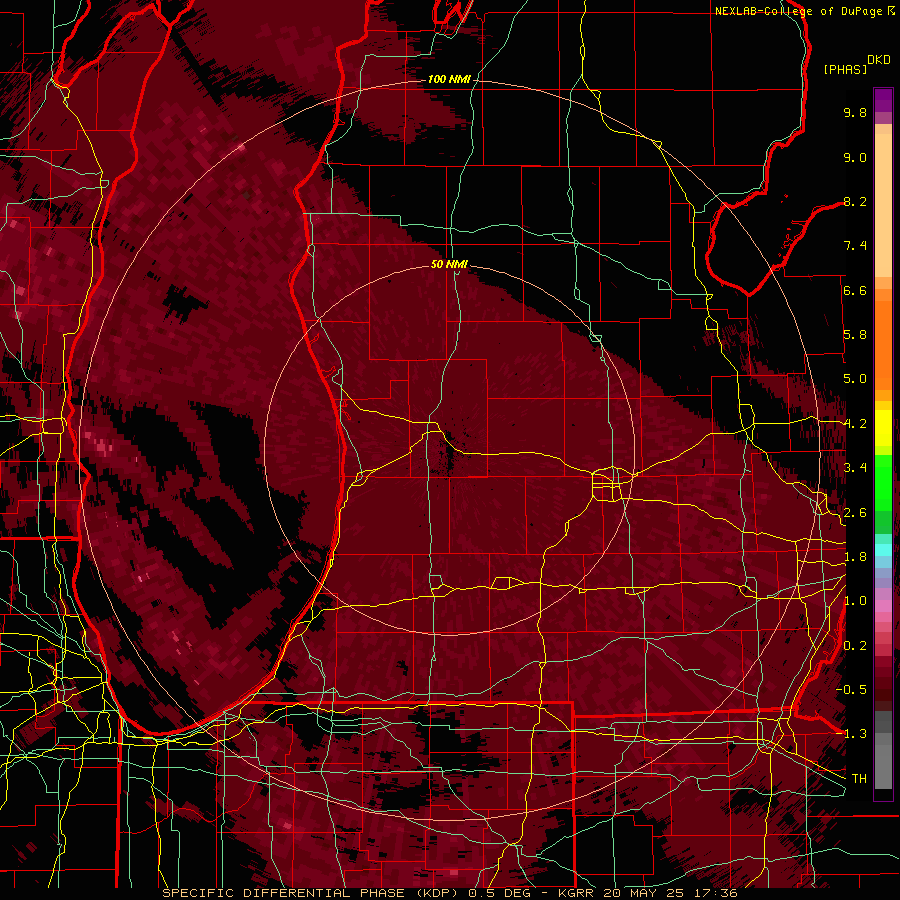Screen dimensions: 900x900
Task: Click the KGRR station identifier
Action: pyautogui.click(x=576, y=893)
